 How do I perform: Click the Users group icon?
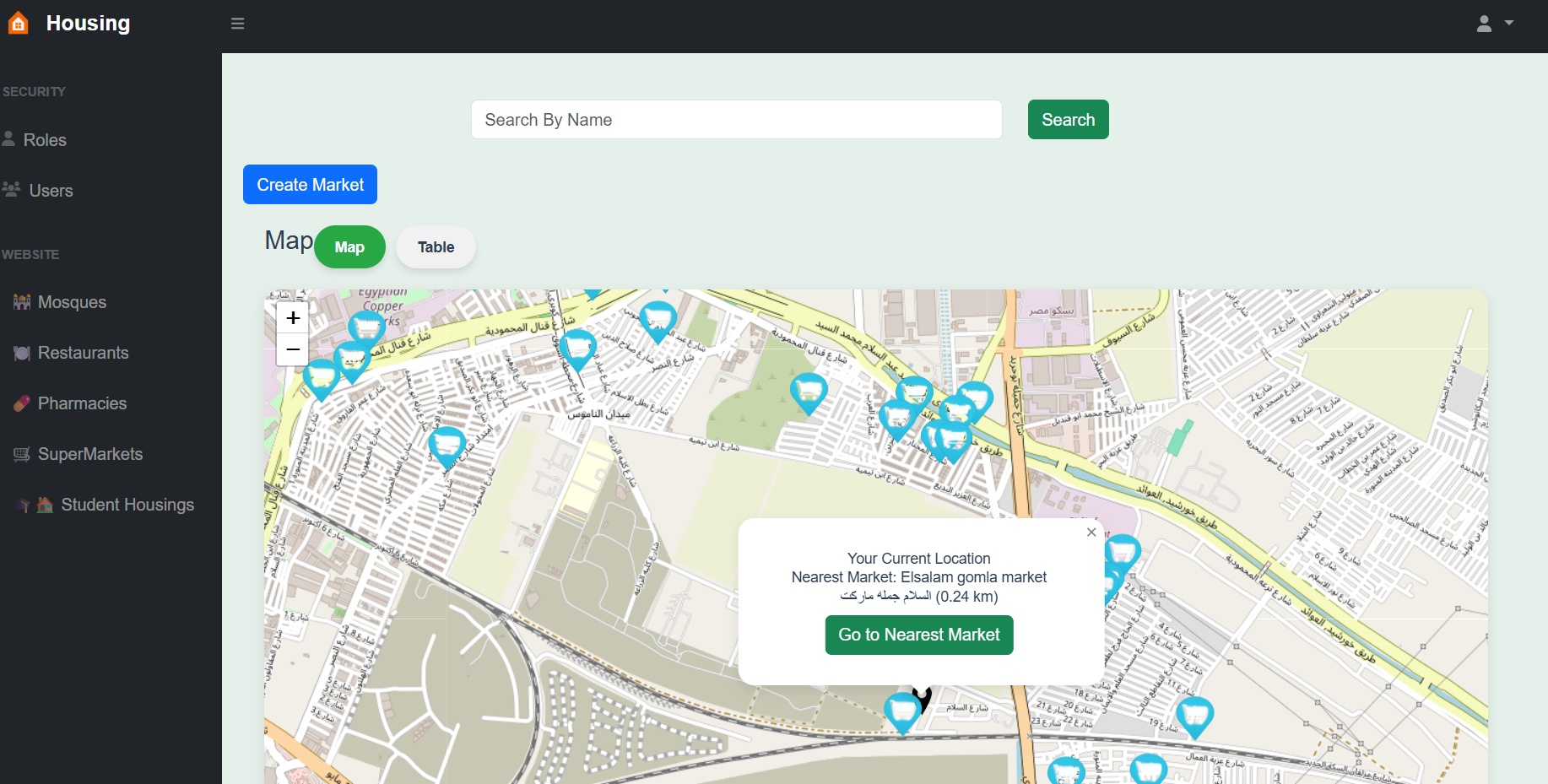[x=11, y=189]
